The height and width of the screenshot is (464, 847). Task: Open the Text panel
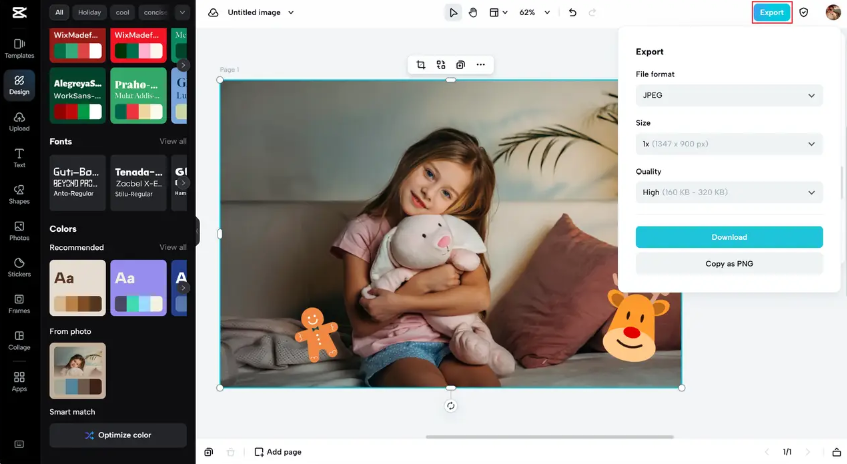pyautogui.click(x=19, y=158)
